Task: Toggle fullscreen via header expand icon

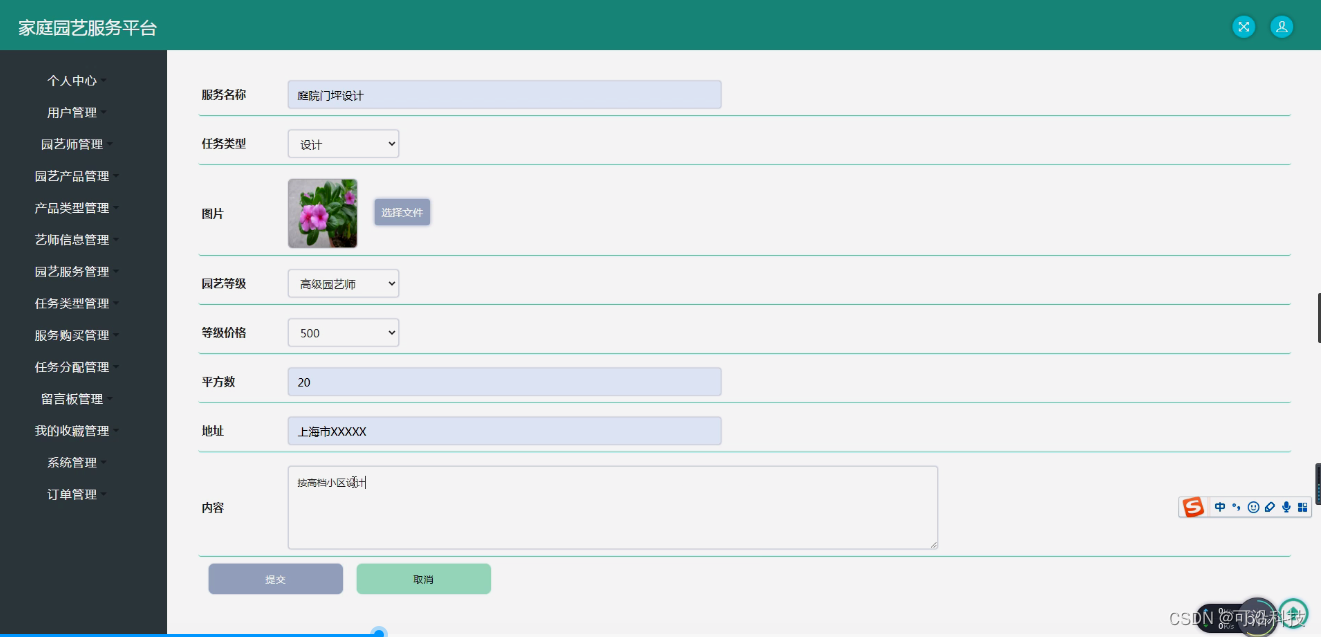Action: point(1244,27)
